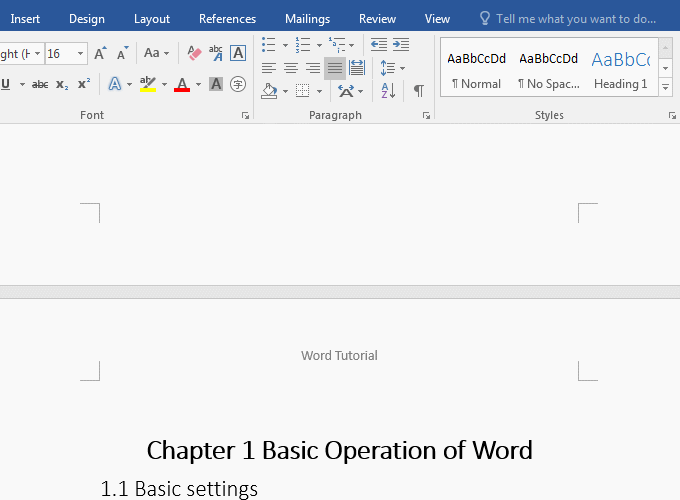Click the Decrease Indent icon
This screenshot has height=500, width=680.
click(x=379, y=45)
